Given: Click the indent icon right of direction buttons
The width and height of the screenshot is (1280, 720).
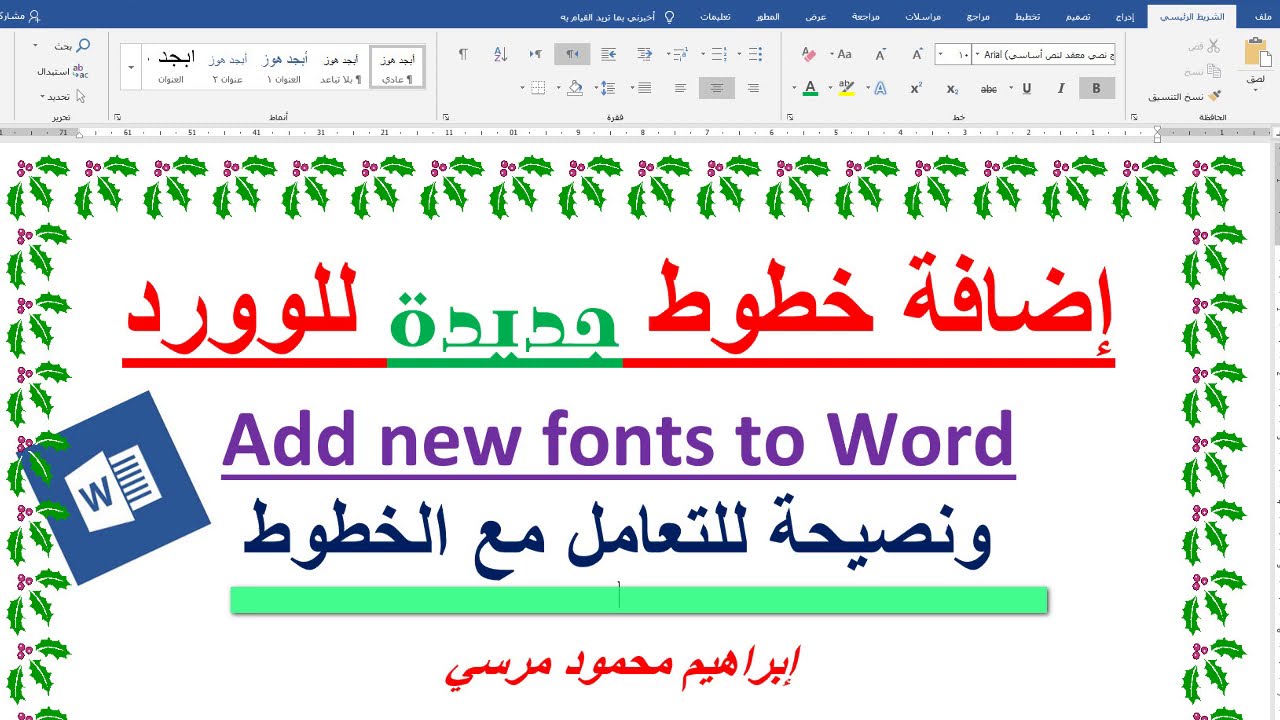Looking at the screenshot, I should 609,54.
